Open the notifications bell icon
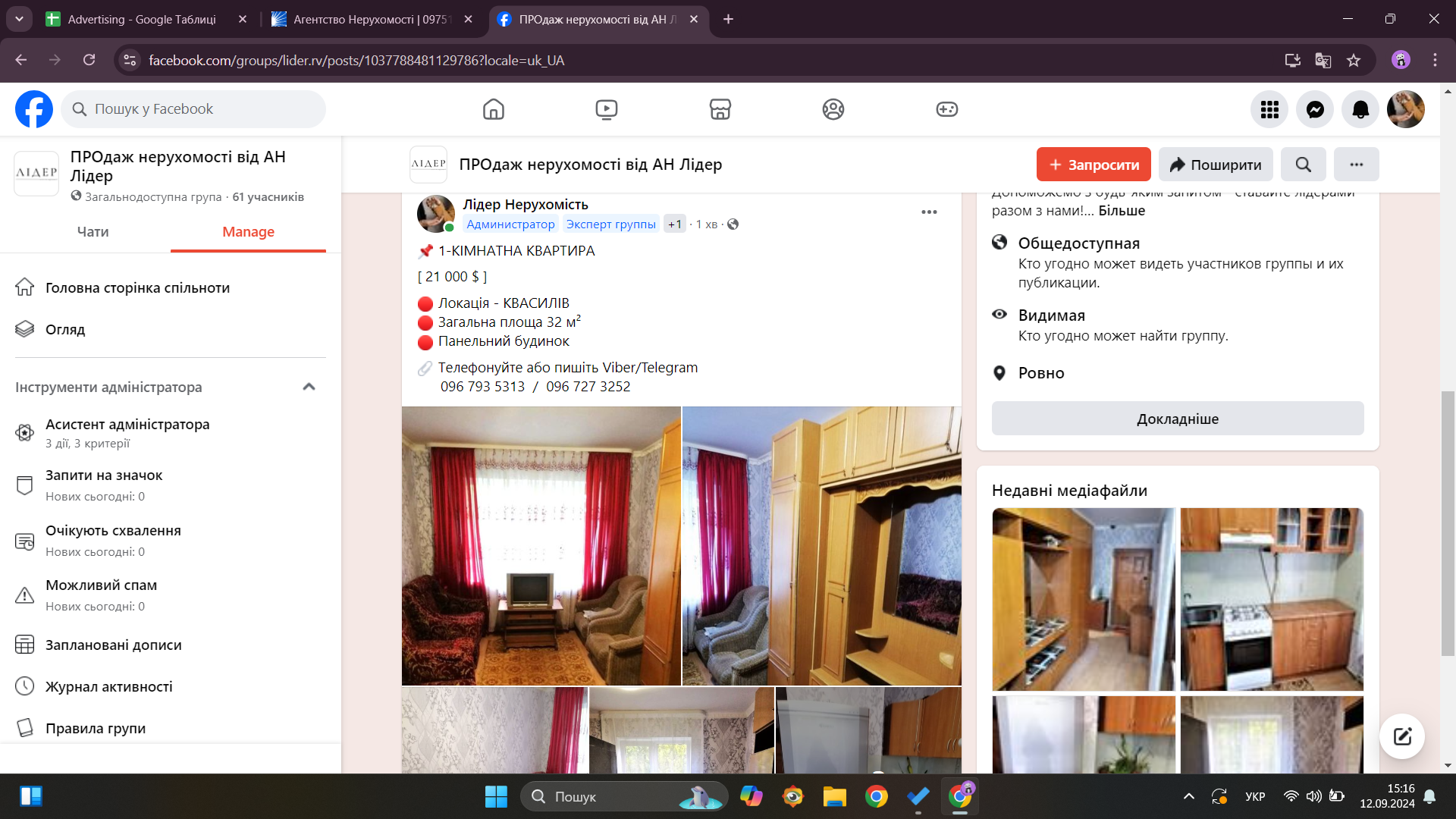Image resolution: width=1456 pixels, height=819 pixels. coord(1360,109)
